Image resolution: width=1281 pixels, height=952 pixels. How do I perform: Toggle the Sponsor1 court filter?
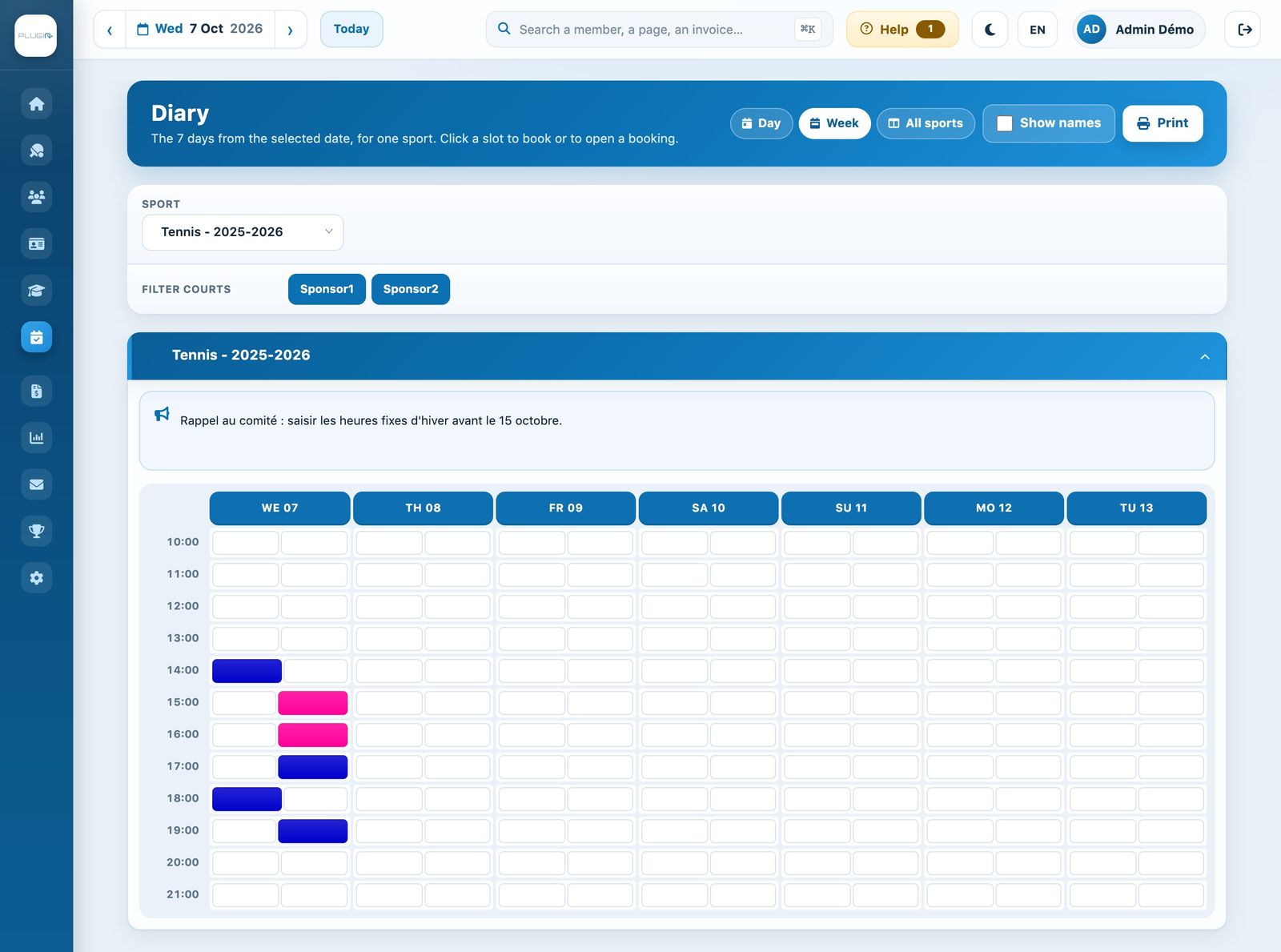pyautogui.click(x=327, y=289)
